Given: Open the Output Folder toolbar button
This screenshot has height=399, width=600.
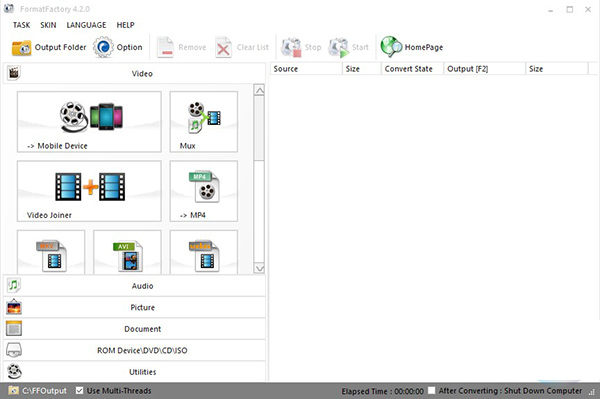Looking at the screenshot, I should click(x=49, y=47).
